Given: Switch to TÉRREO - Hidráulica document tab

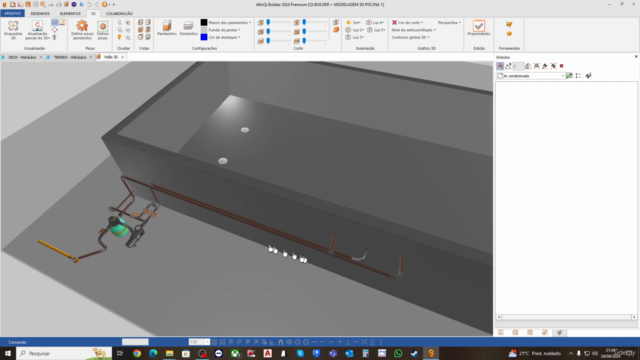Looking at the screenshot, I should click(70, 57).
